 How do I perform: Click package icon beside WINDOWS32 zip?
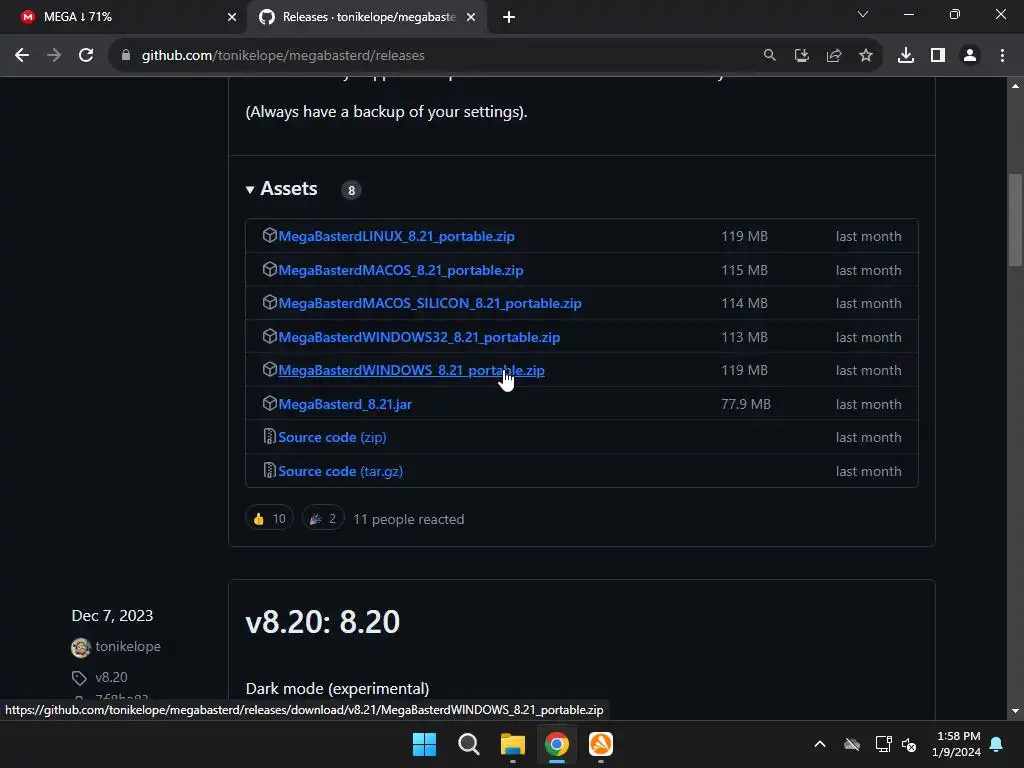point(269,336)
